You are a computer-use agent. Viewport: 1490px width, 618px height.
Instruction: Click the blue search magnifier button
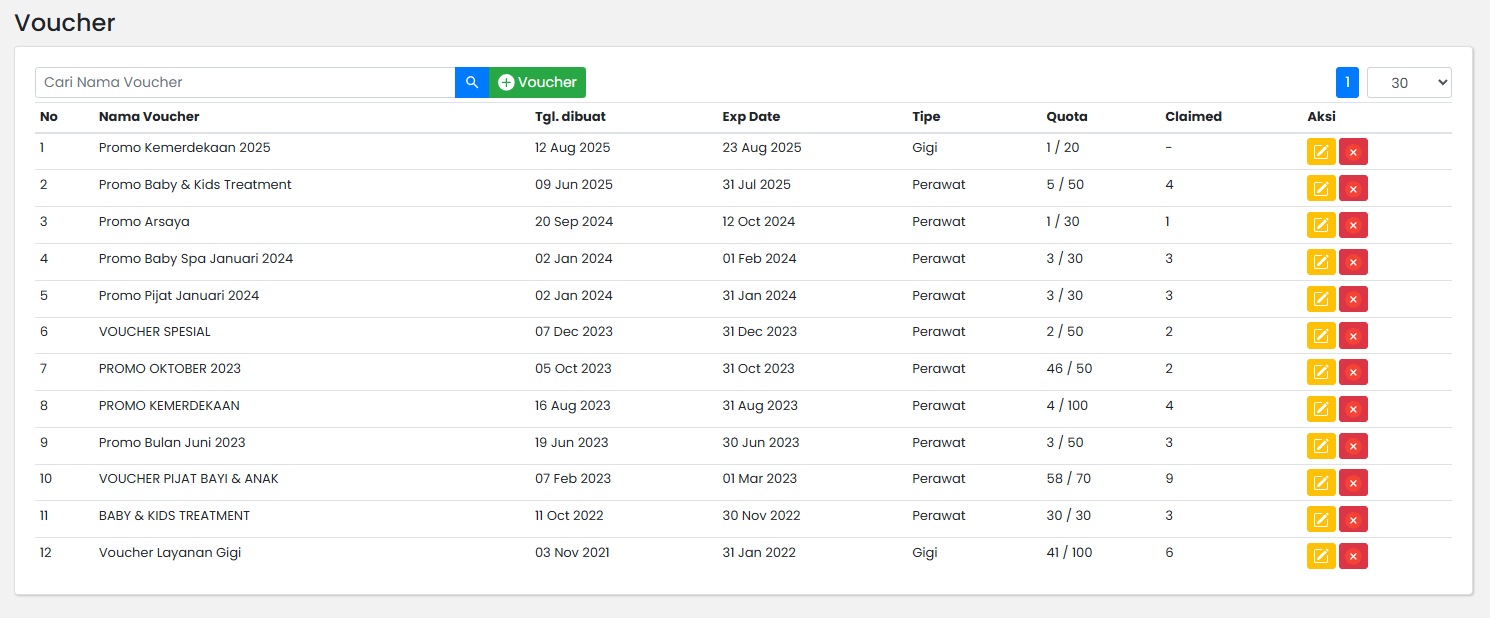(x=472, y=82)
